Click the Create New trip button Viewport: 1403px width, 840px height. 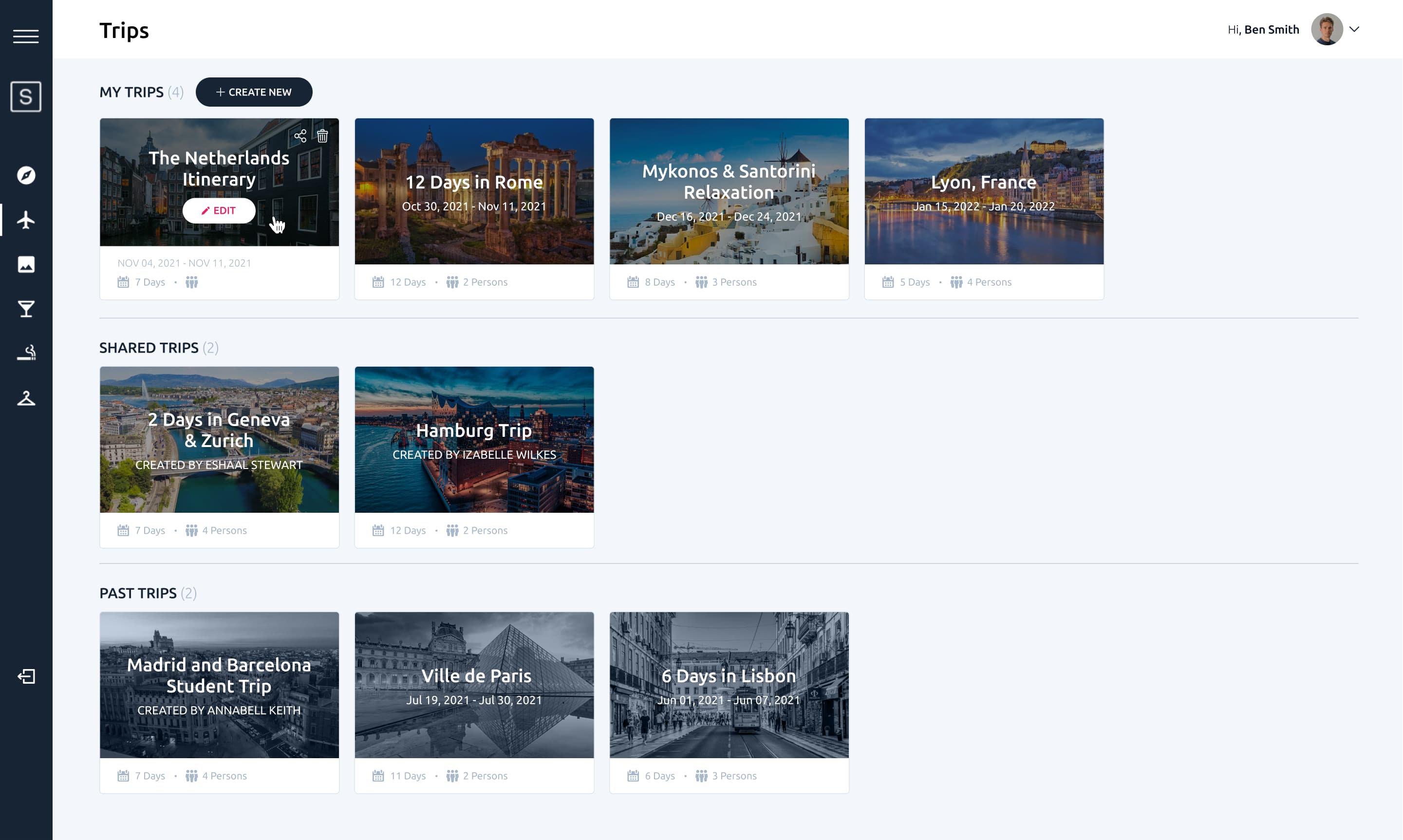[x=254, y=92]
